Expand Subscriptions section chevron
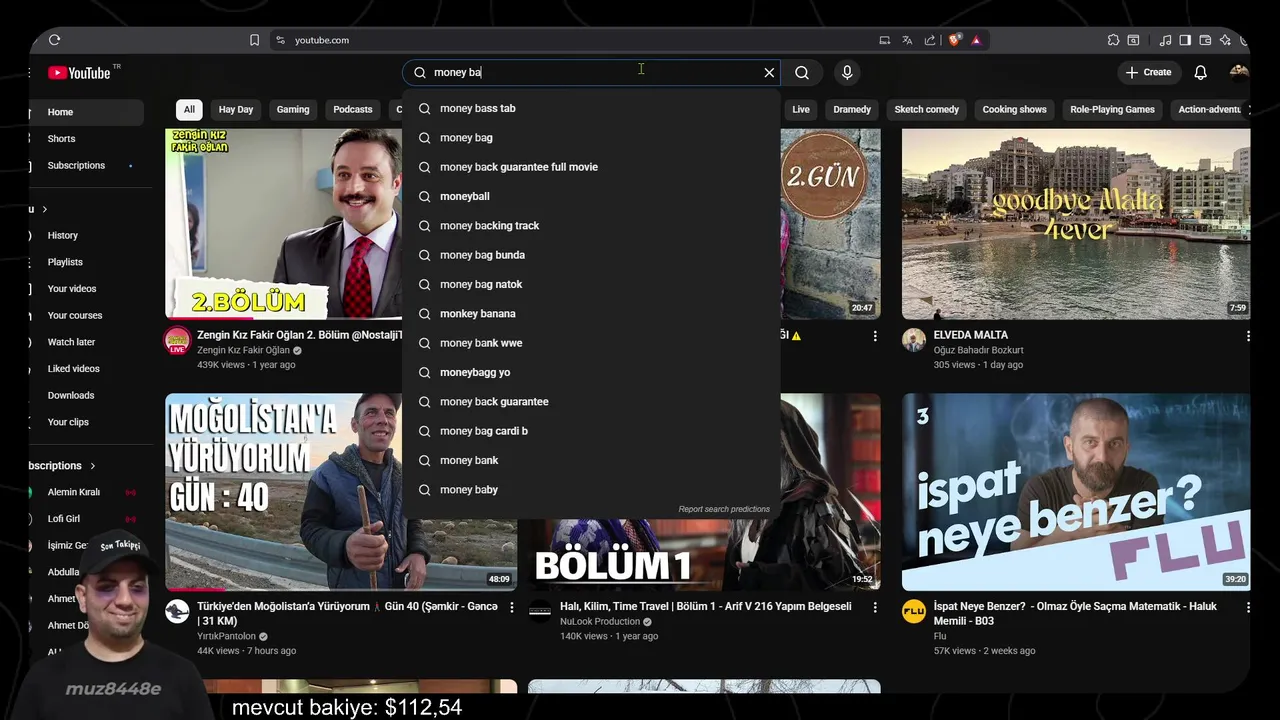This screenshot has height=720, width=1280. pos(93,466)
